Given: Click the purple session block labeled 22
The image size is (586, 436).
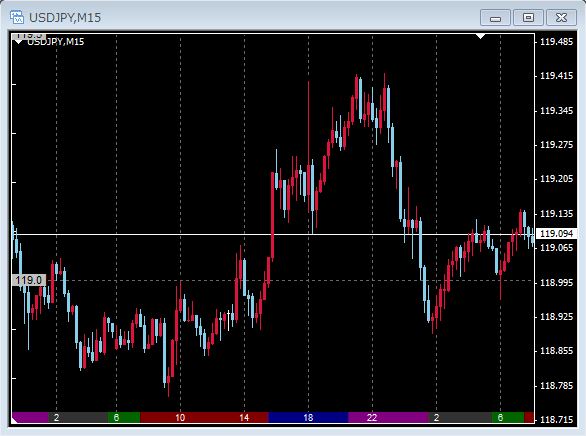Looking at the screenshot, I should [x=388, y=417].
